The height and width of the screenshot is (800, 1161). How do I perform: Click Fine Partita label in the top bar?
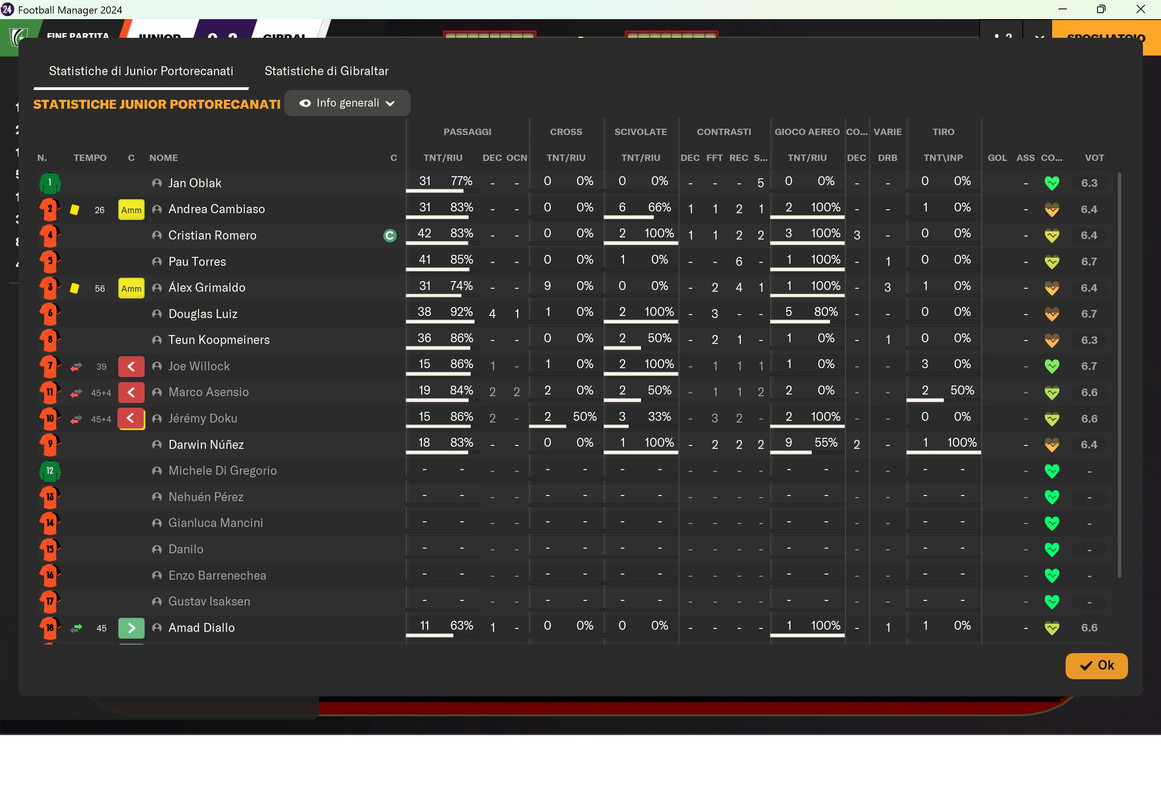[x=78, y=35]
